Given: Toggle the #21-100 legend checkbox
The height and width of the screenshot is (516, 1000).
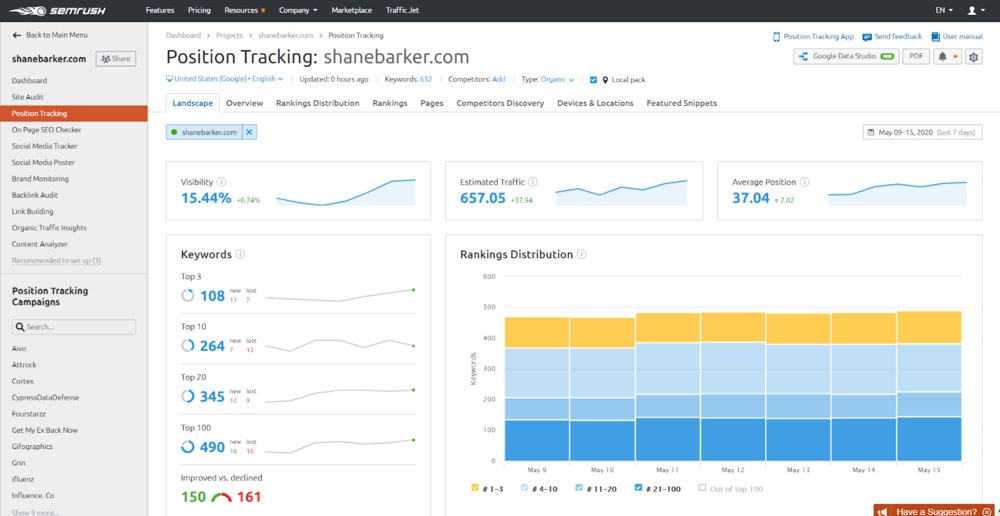Looking at the screenshot, I should (x=638, y=487).
